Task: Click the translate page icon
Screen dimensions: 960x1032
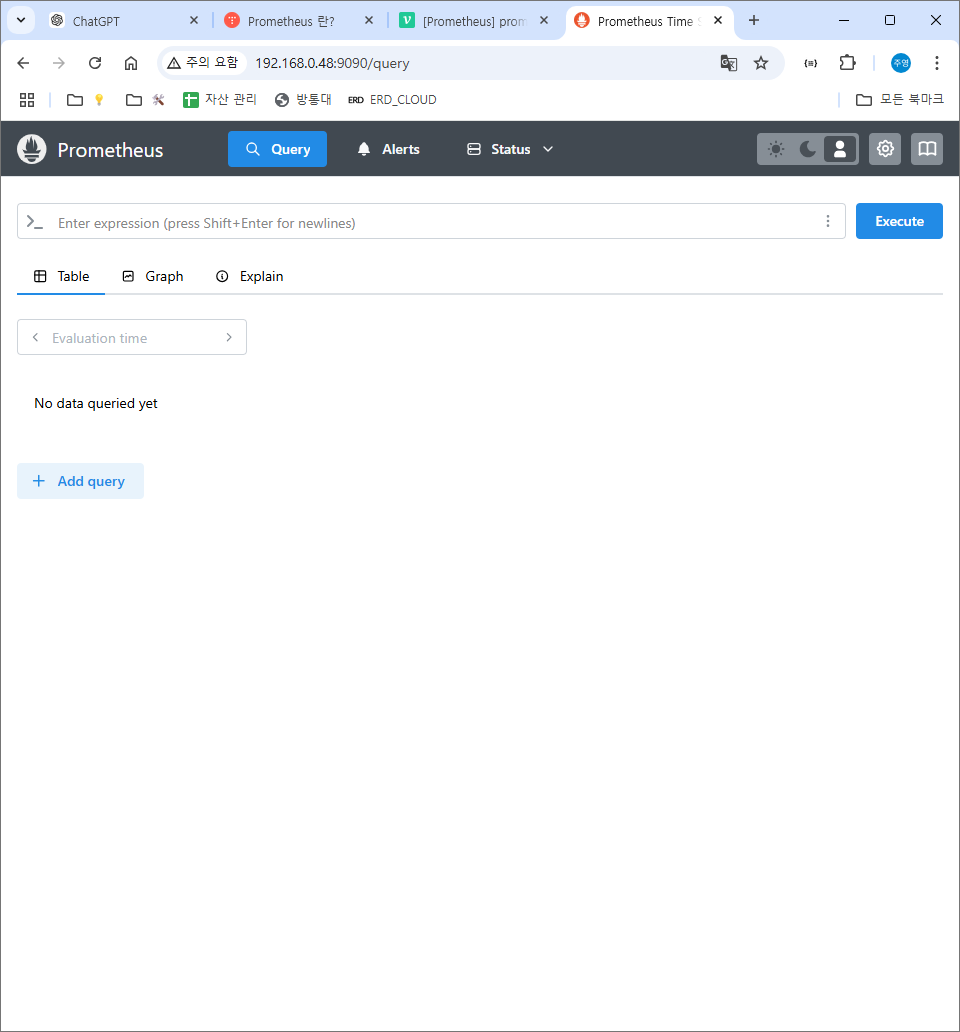Action: [x=728, y=63]
